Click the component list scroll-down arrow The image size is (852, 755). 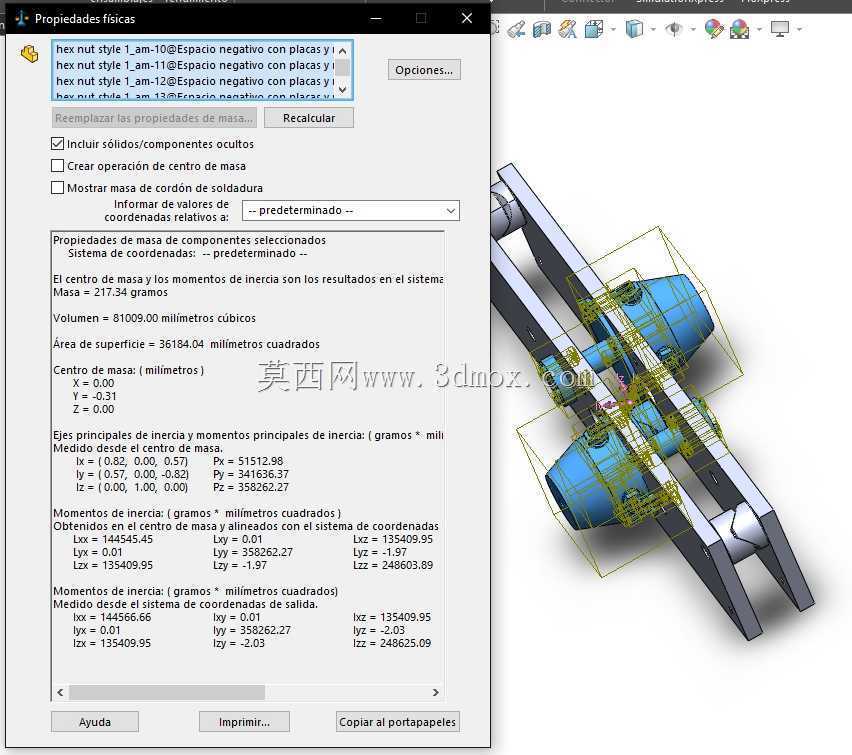coord(342,89)
